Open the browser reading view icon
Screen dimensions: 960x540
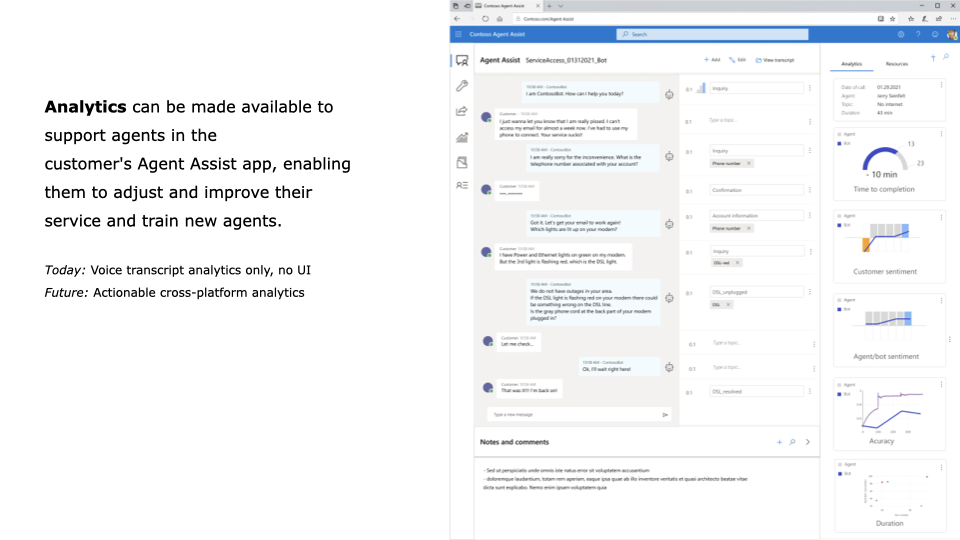[880, 19]
